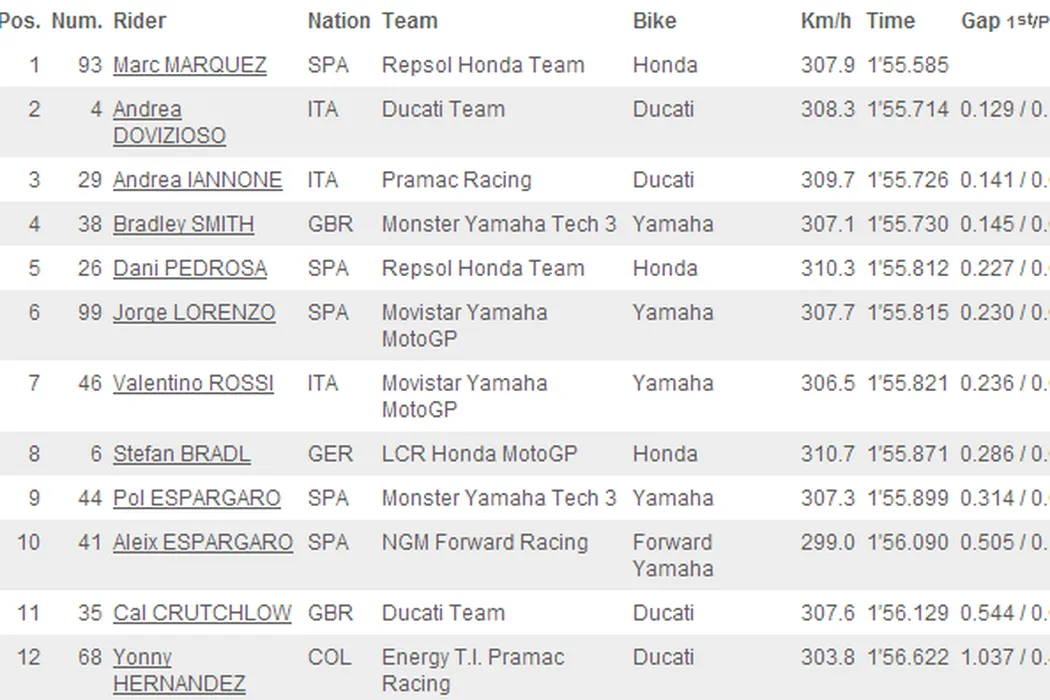Click the Time column header

(x=890, y=21)
